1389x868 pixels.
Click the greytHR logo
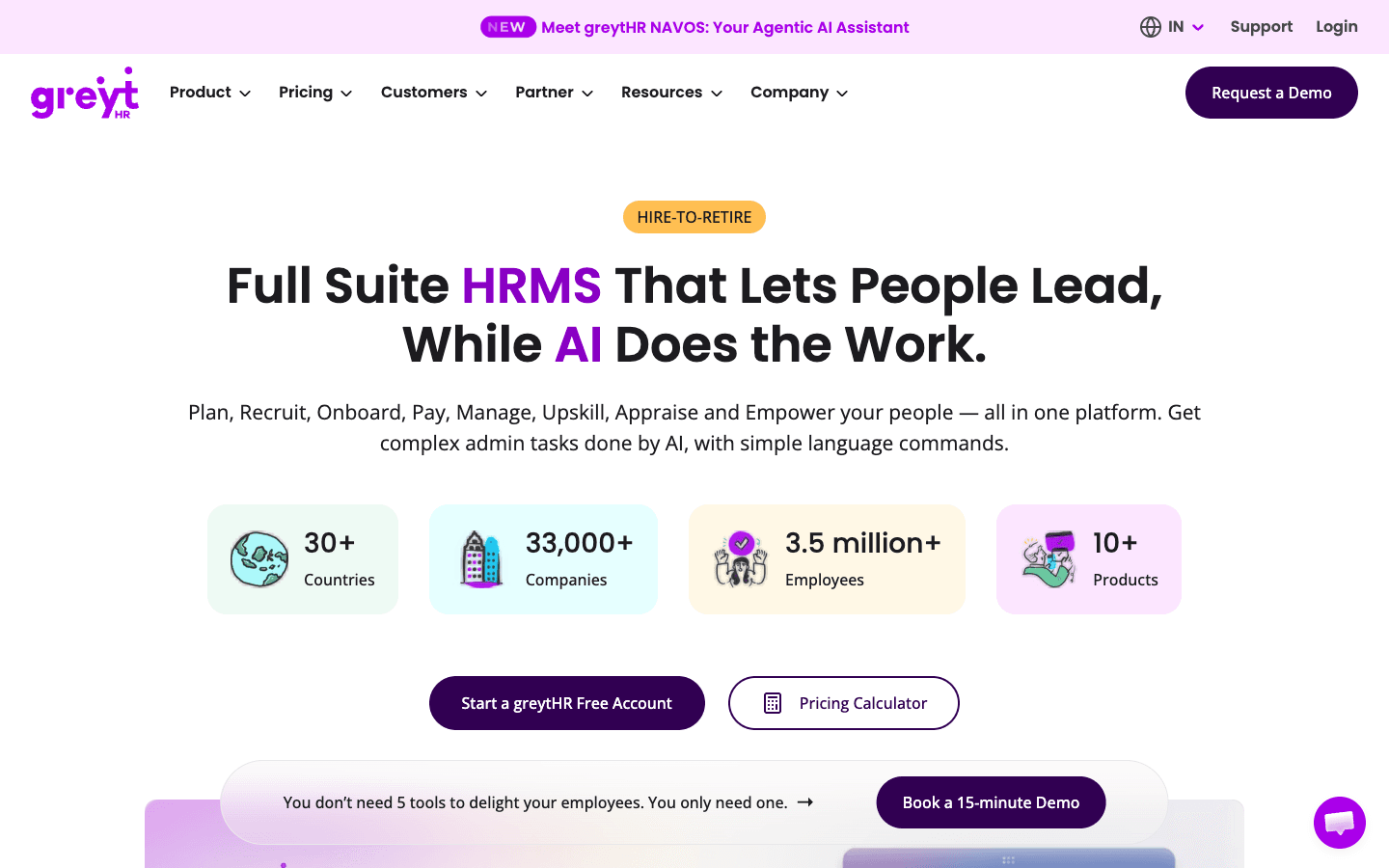(x=85, y=94)
